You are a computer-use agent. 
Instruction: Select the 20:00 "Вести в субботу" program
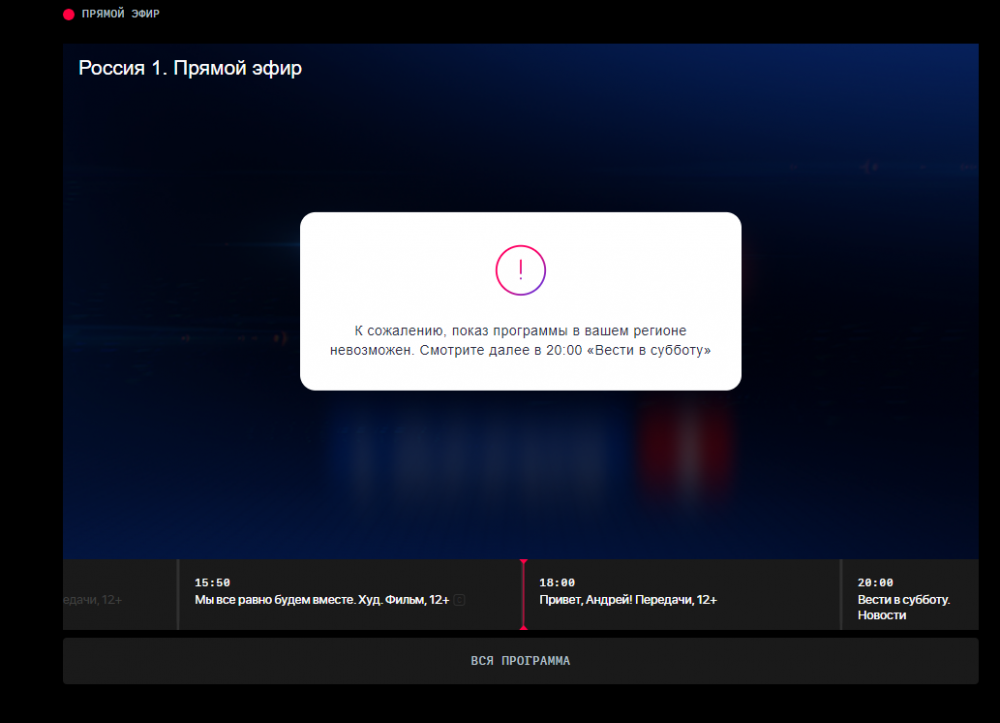[910, 594]
